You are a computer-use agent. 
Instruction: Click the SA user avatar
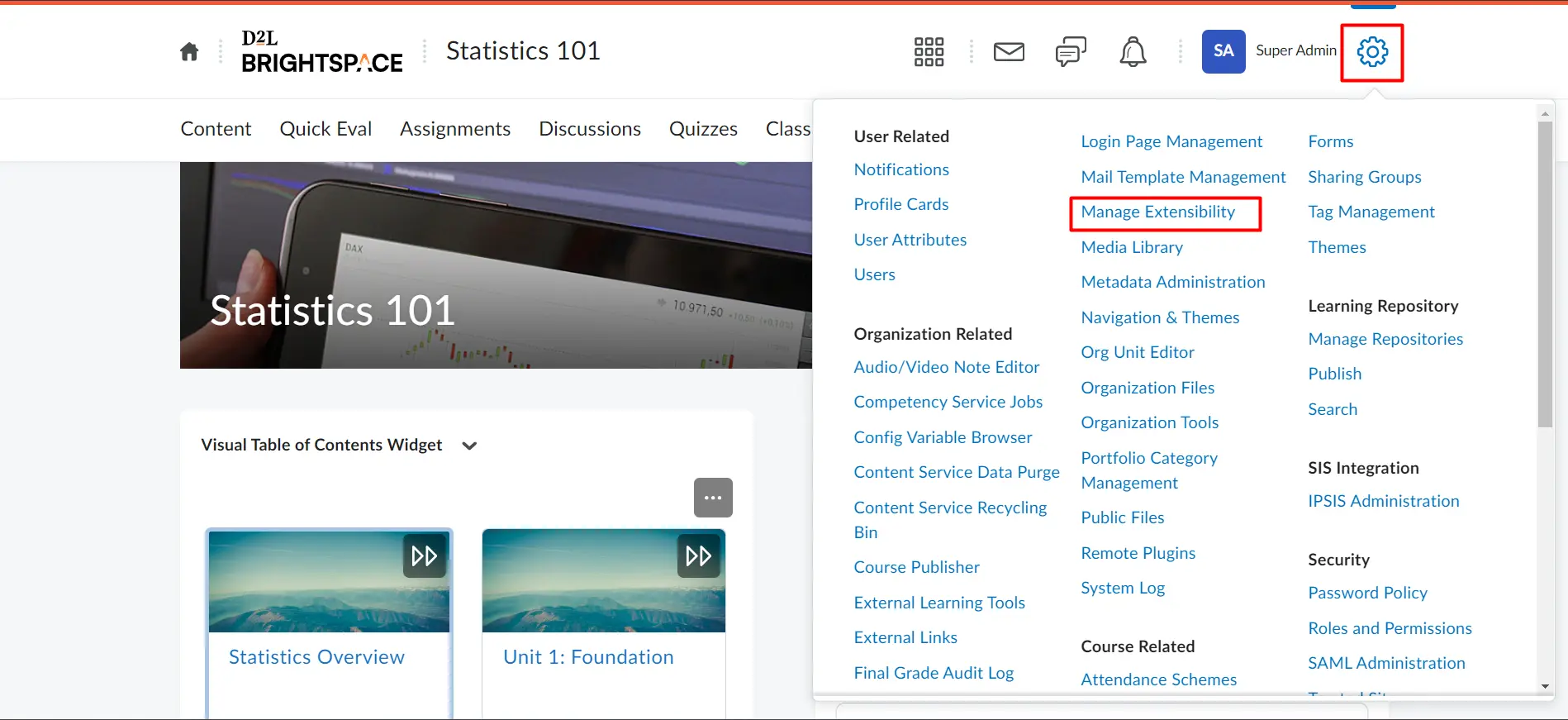coord(1224,51)
